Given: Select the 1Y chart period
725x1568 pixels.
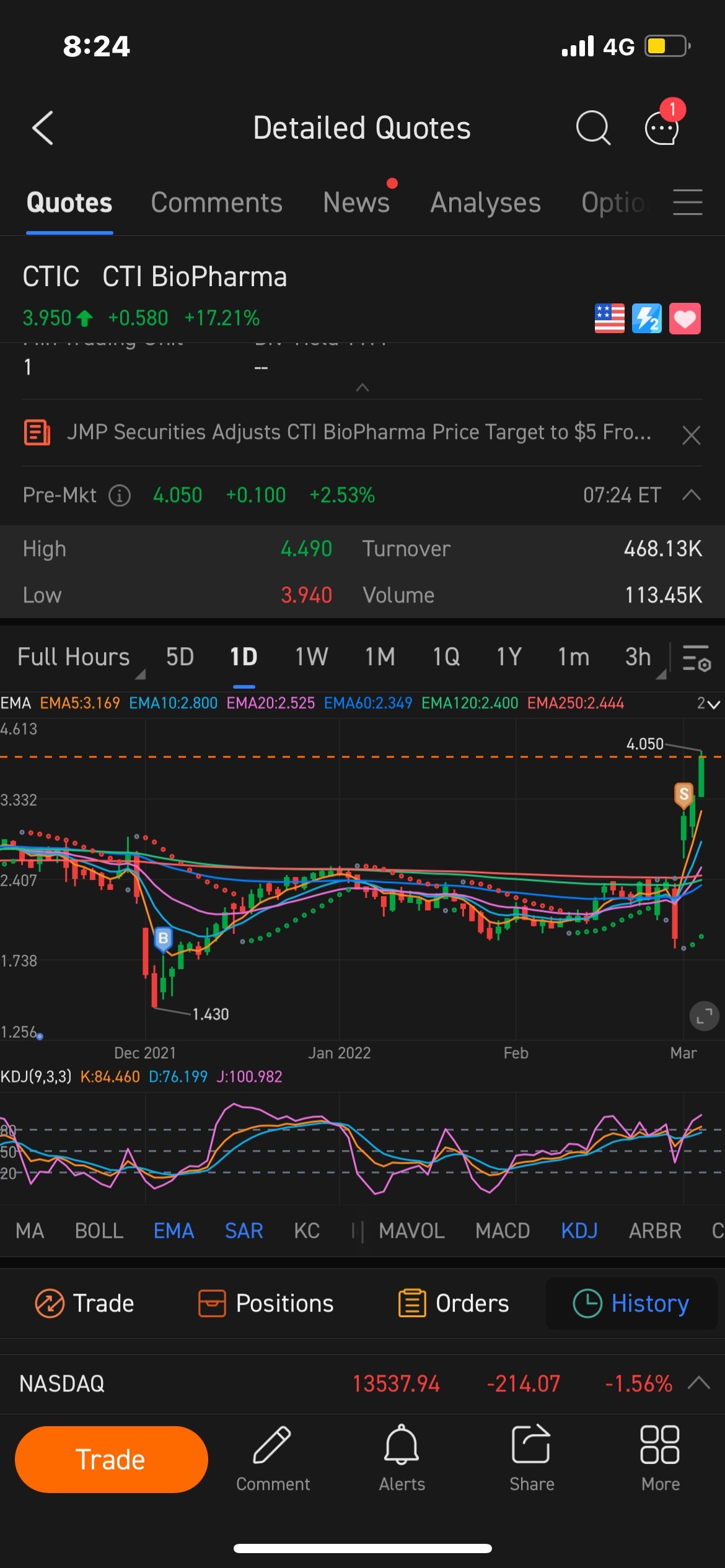Looking at the screenshot, I should [509, 657].
